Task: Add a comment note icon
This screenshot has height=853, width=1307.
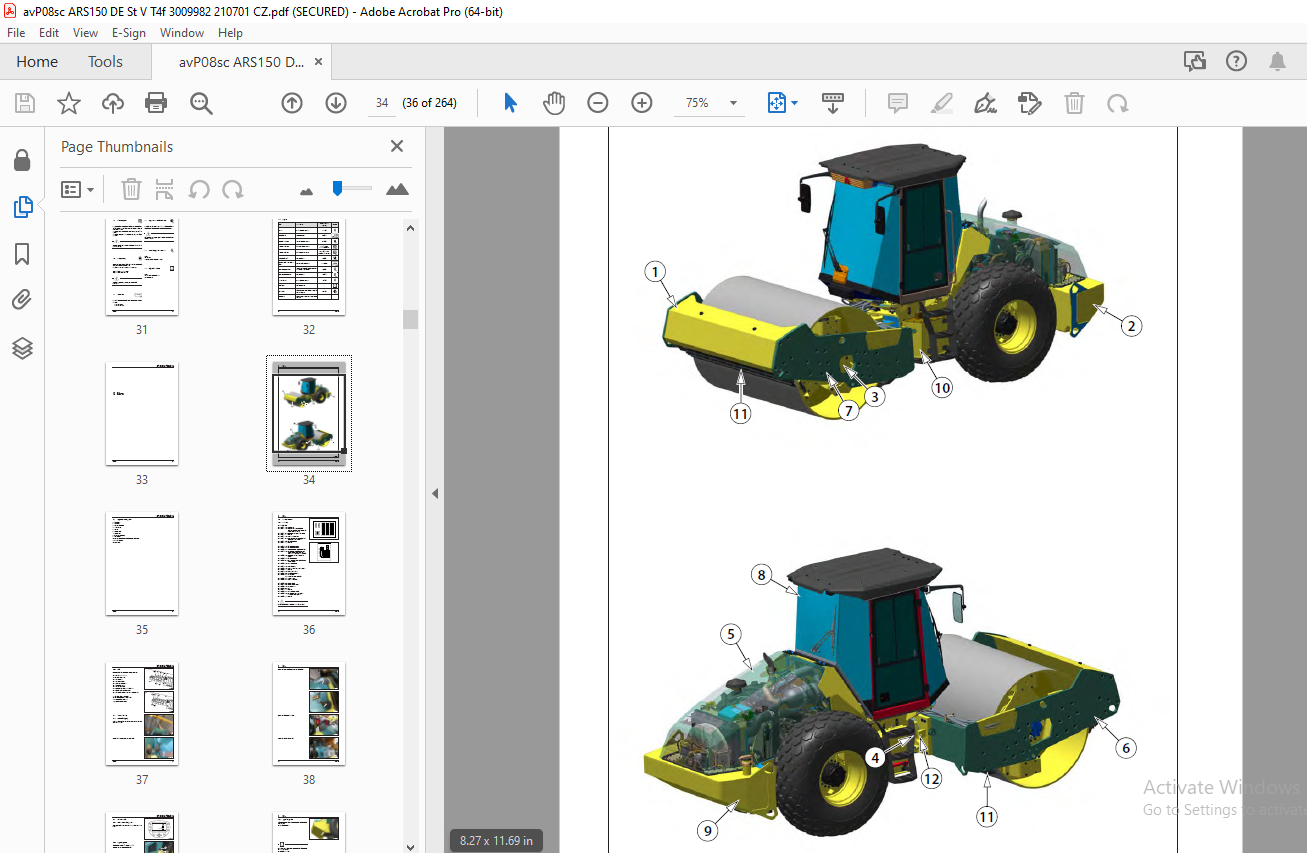Action: coord(898,103)
